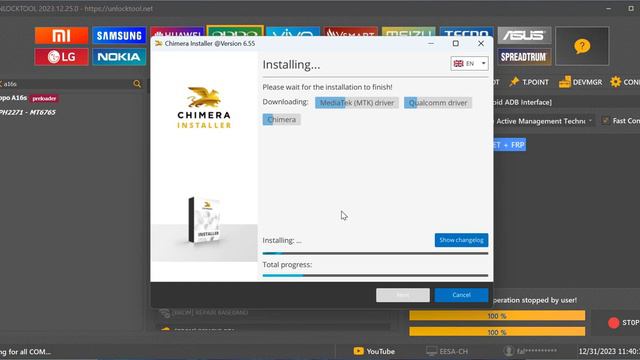Click the user account status entry
The width and height of the screenshot is (640, 360).
pos(530,351)
